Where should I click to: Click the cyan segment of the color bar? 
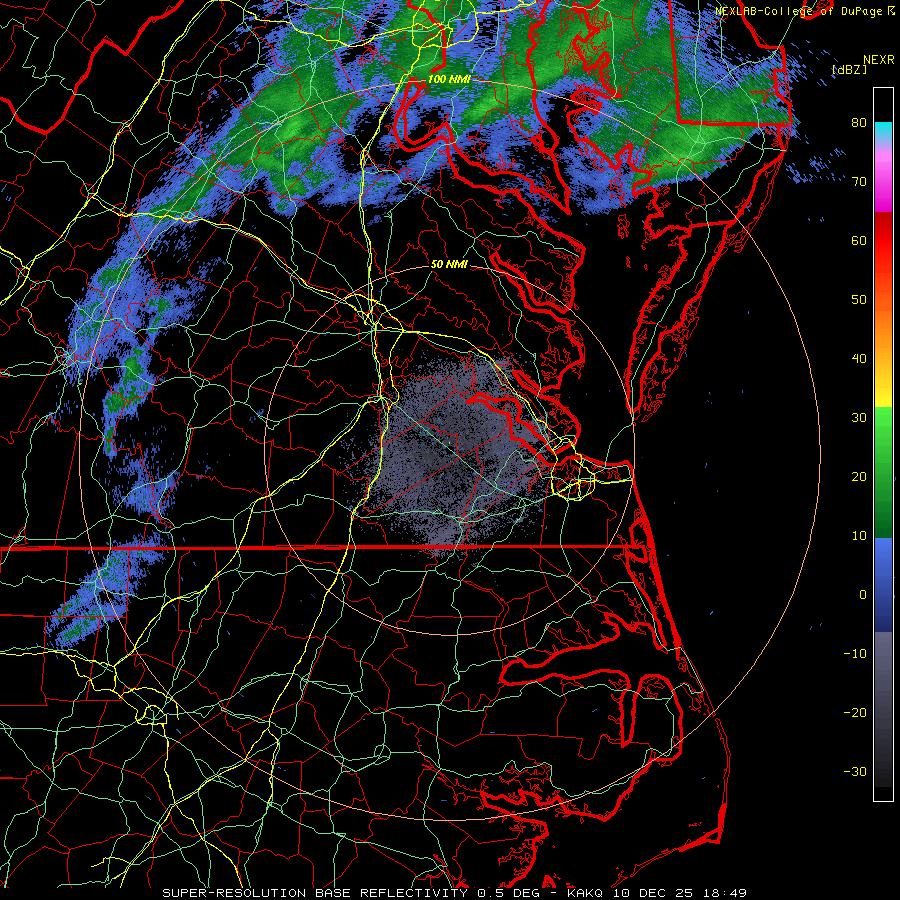coord(883,133)
